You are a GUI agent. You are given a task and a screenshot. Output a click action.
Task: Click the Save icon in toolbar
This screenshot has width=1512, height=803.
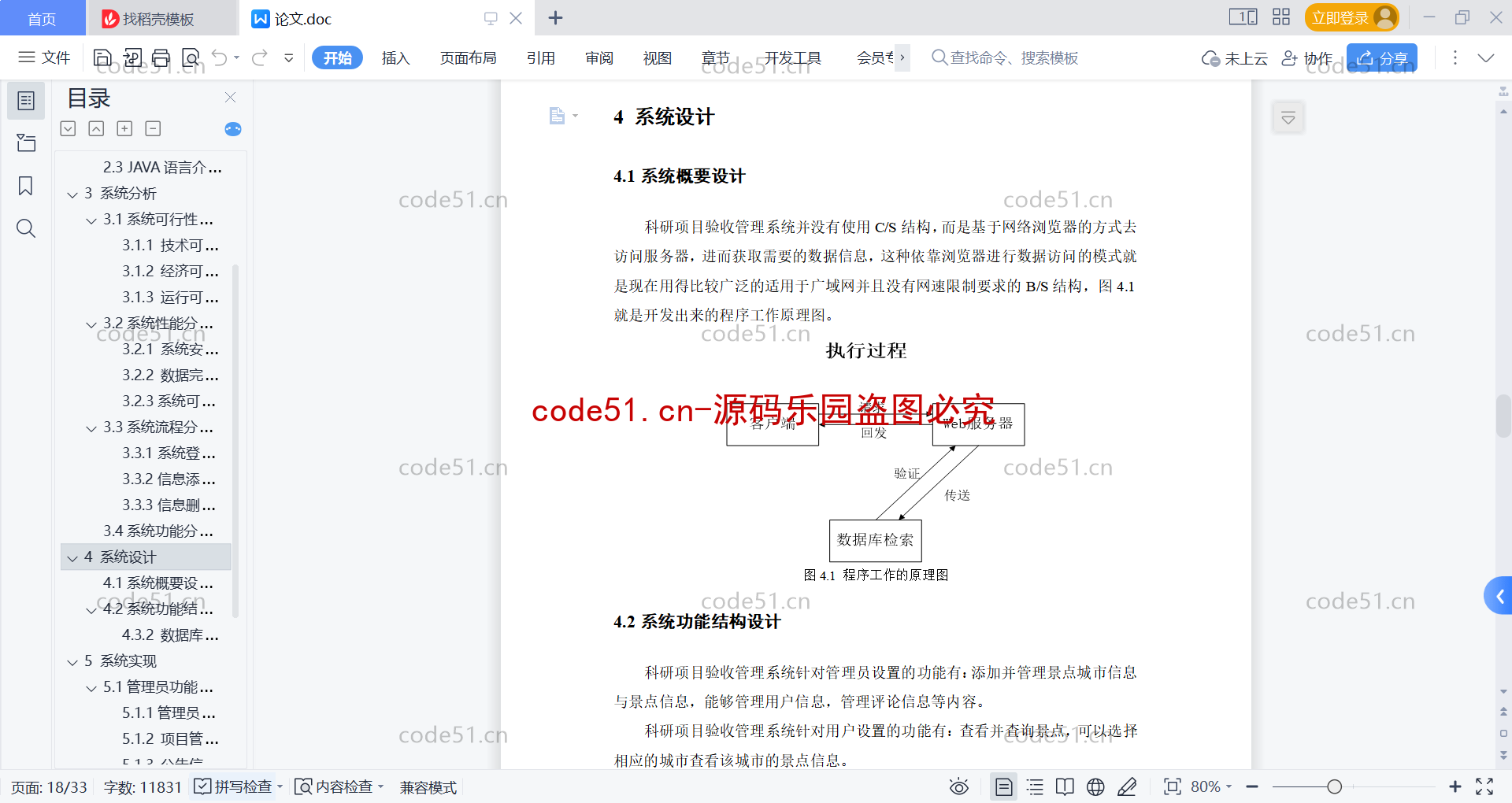coord(102,57)
